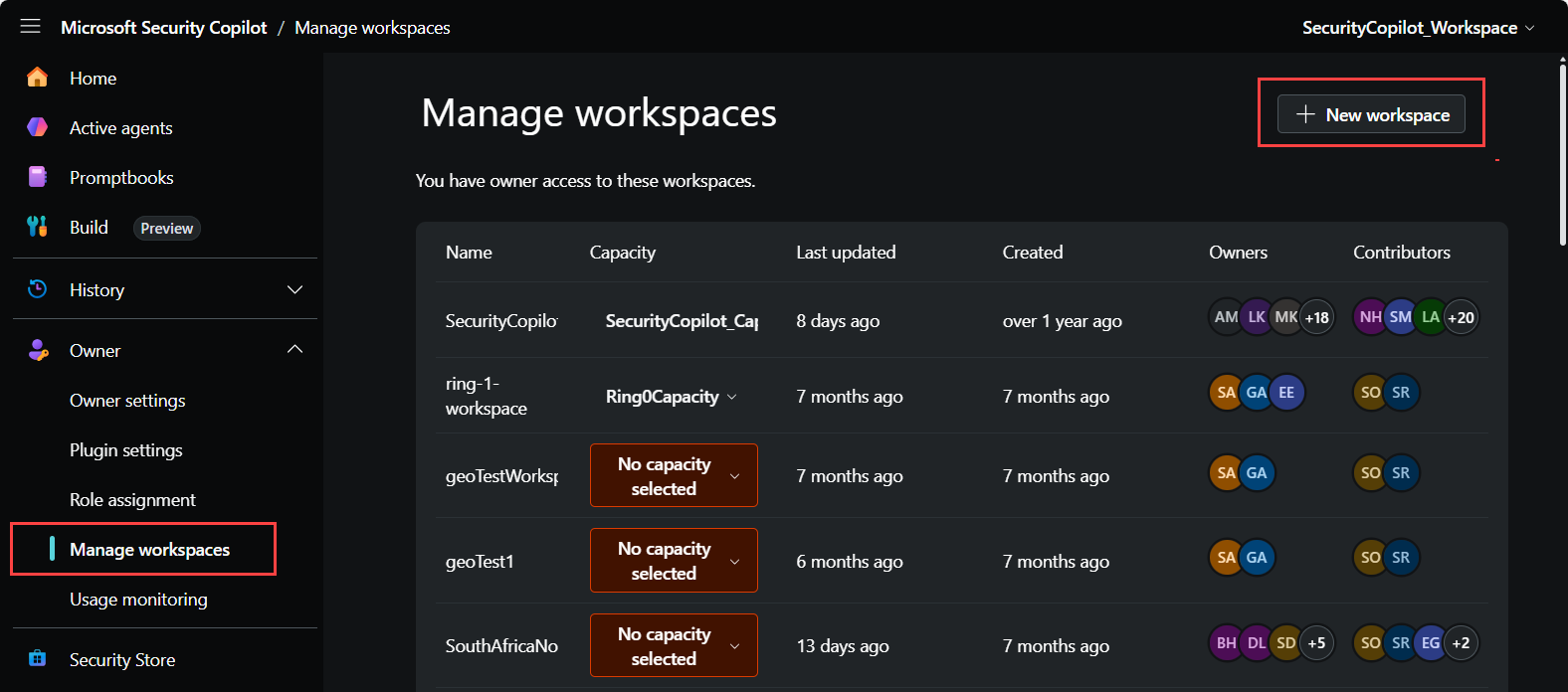Expand the History section chevron
The image size is (1568, 692).
[294, 289]
